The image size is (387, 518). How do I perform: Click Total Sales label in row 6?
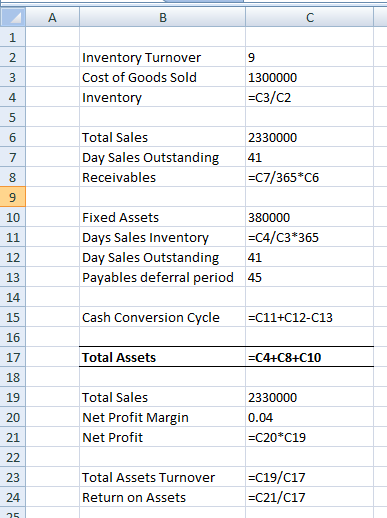coord(162,137)
